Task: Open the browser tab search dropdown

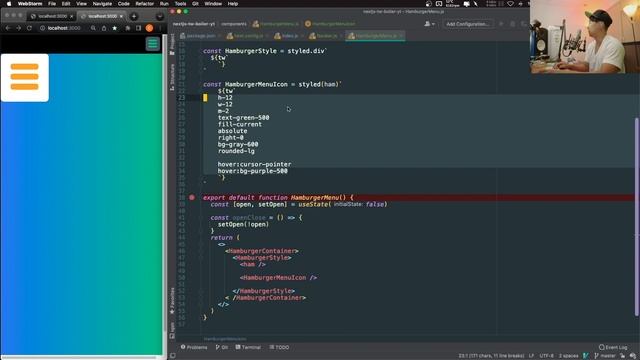Action: [x=160, y=16]
